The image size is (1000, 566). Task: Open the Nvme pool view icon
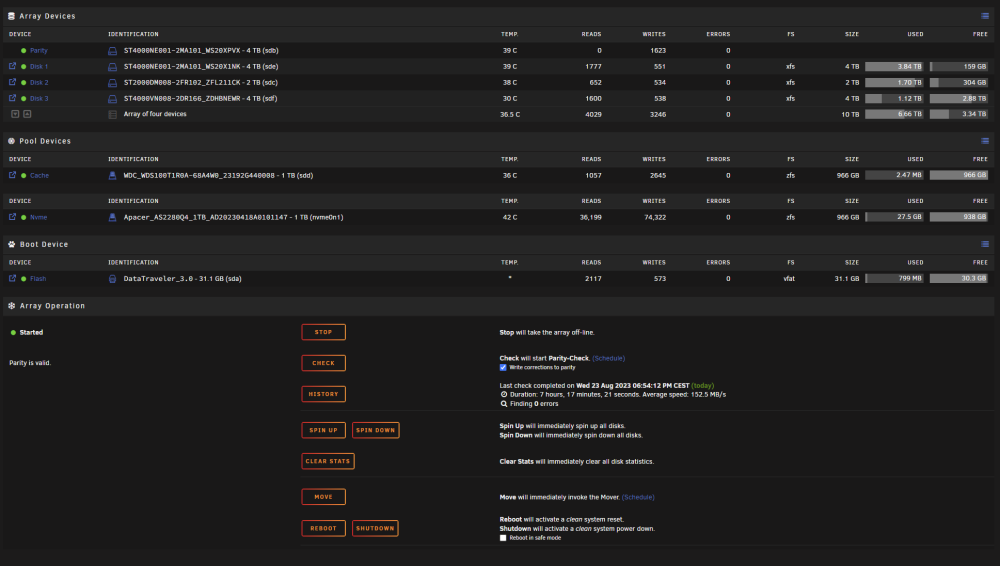pos(12,217)
